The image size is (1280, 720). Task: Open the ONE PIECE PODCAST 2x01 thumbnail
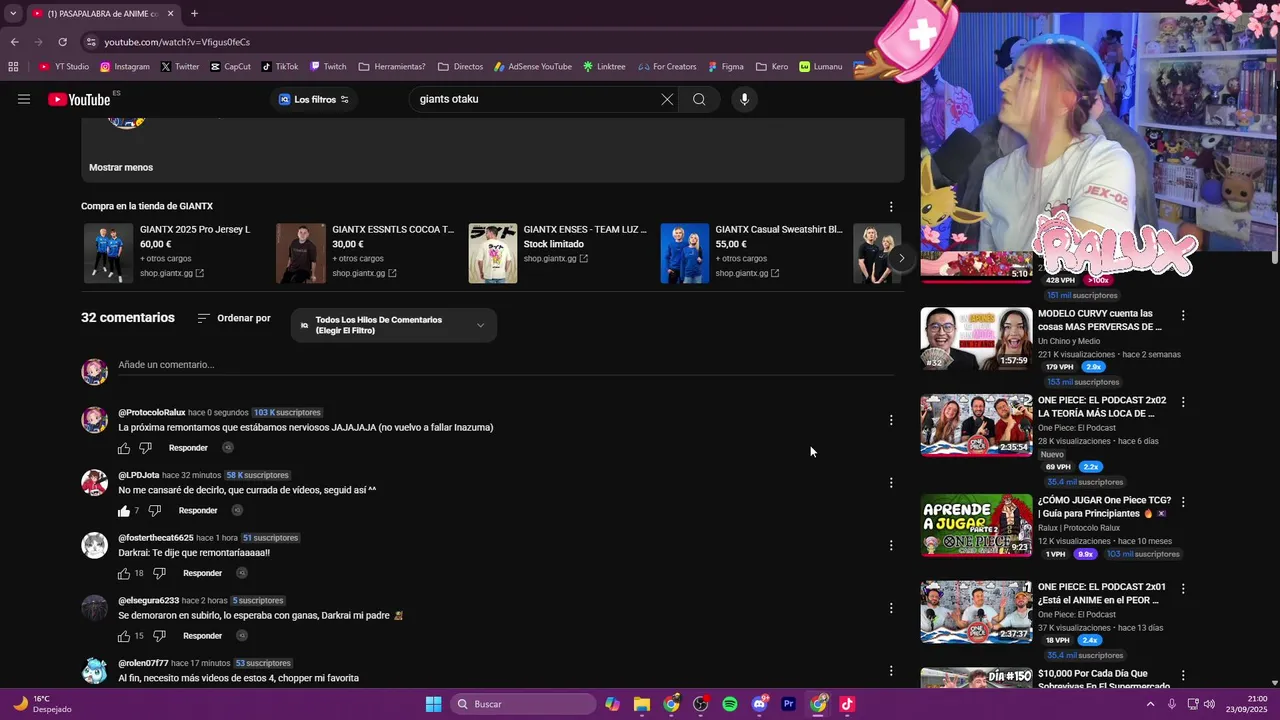click(976, 612)
